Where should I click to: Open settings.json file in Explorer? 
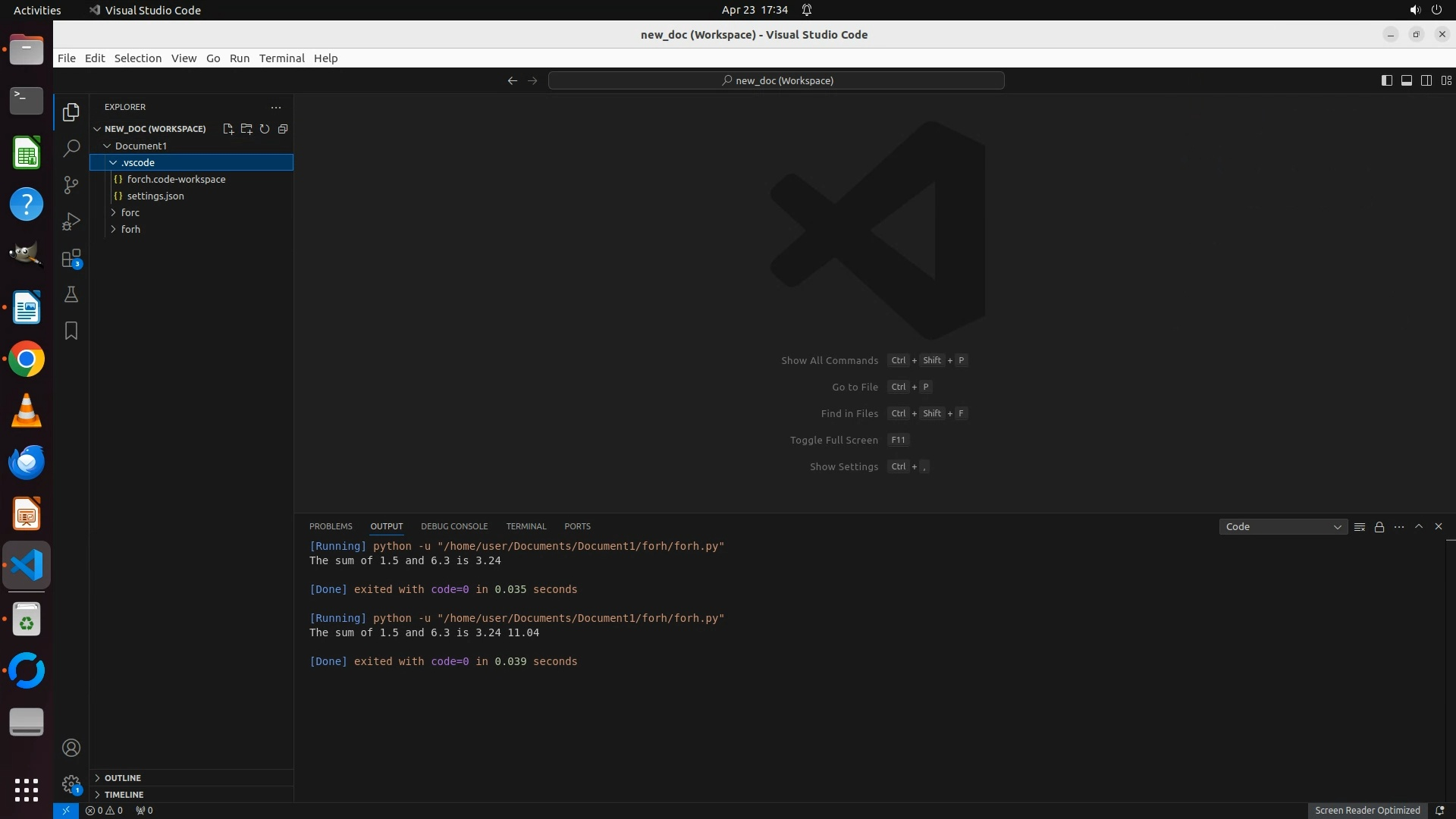click(155, 196)
